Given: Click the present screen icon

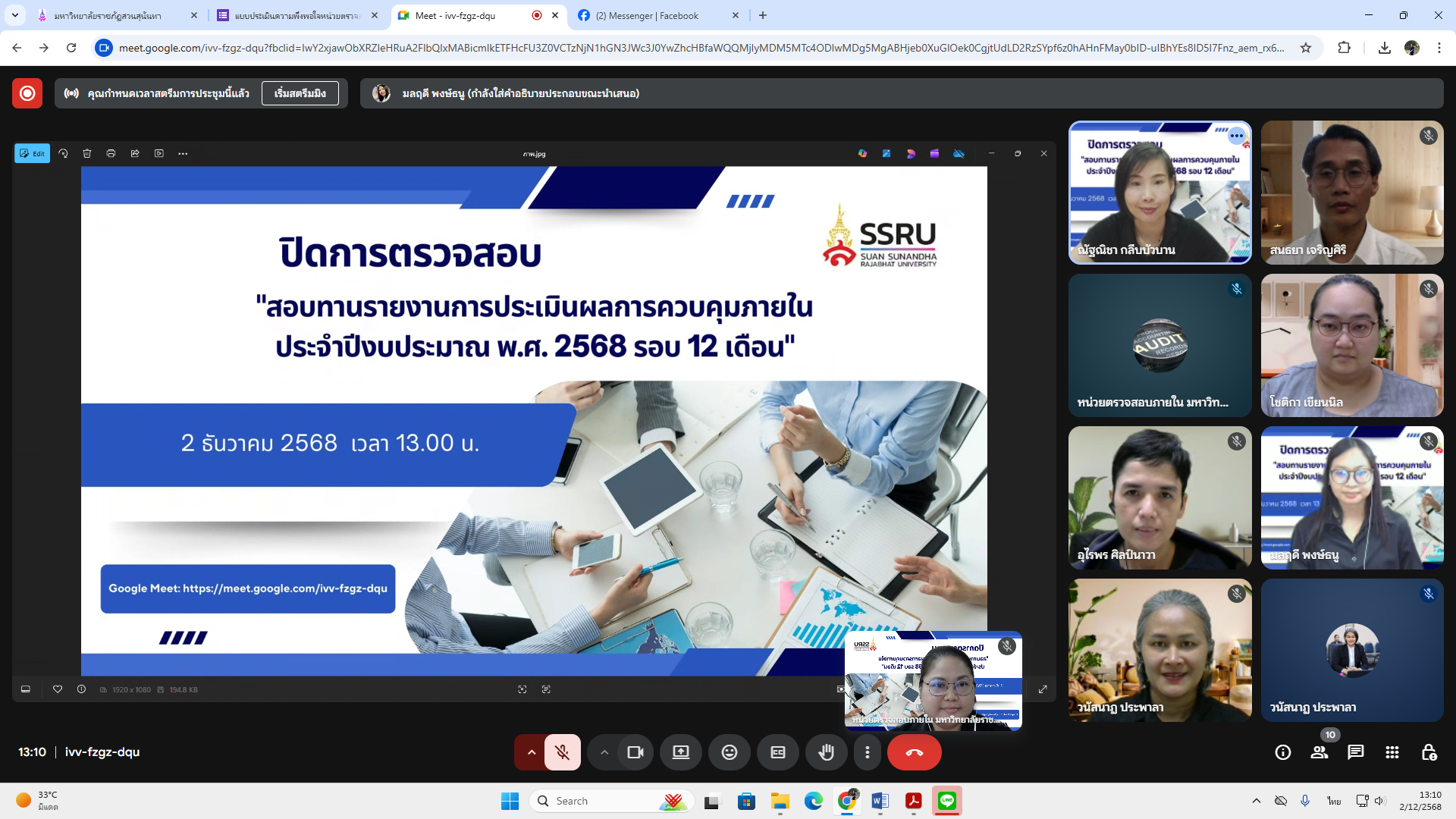Looking at the screenshot, I should click(x=680, y=752).
